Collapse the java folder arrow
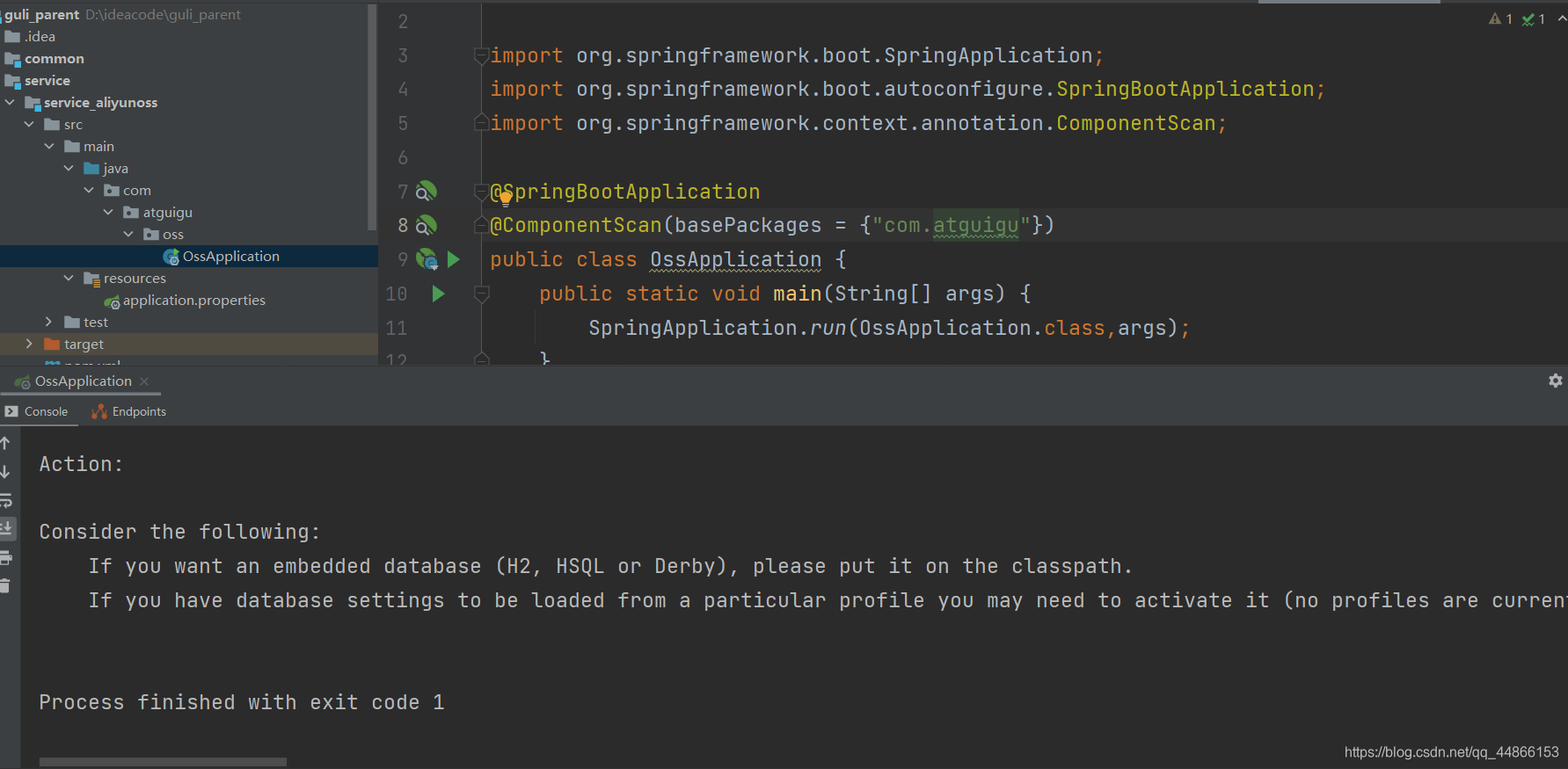Screen dimensions: 1568x769 [69, 169]
